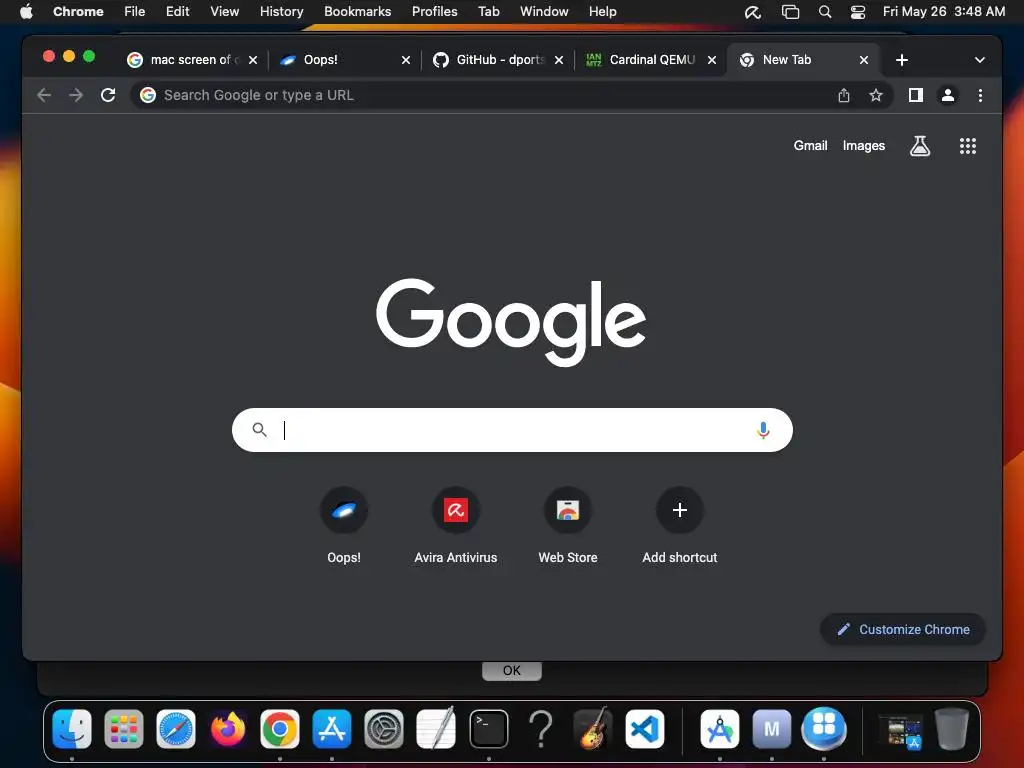Open Customize Chrome
The width and height of the screenshot is (1024, 768).
903,630
